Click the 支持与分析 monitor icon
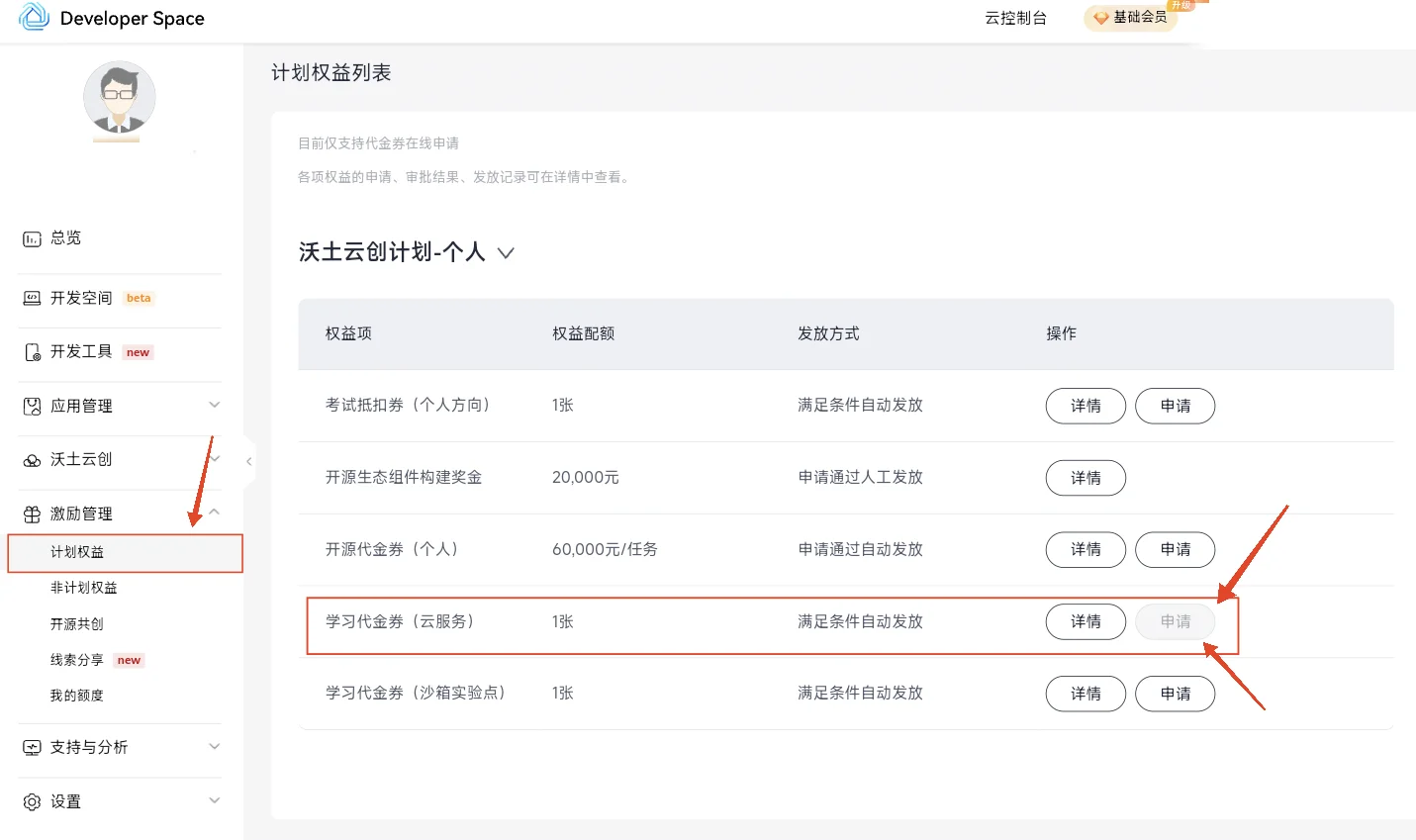The height and width of the screenshot is (840, 1416). (x=32, y=748)
